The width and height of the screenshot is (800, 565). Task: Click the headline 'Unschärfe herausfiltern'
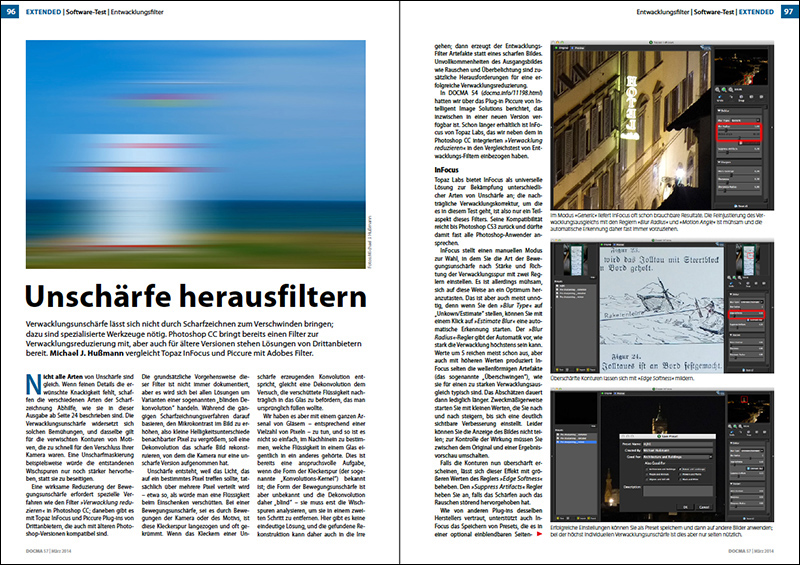(195, 297)
